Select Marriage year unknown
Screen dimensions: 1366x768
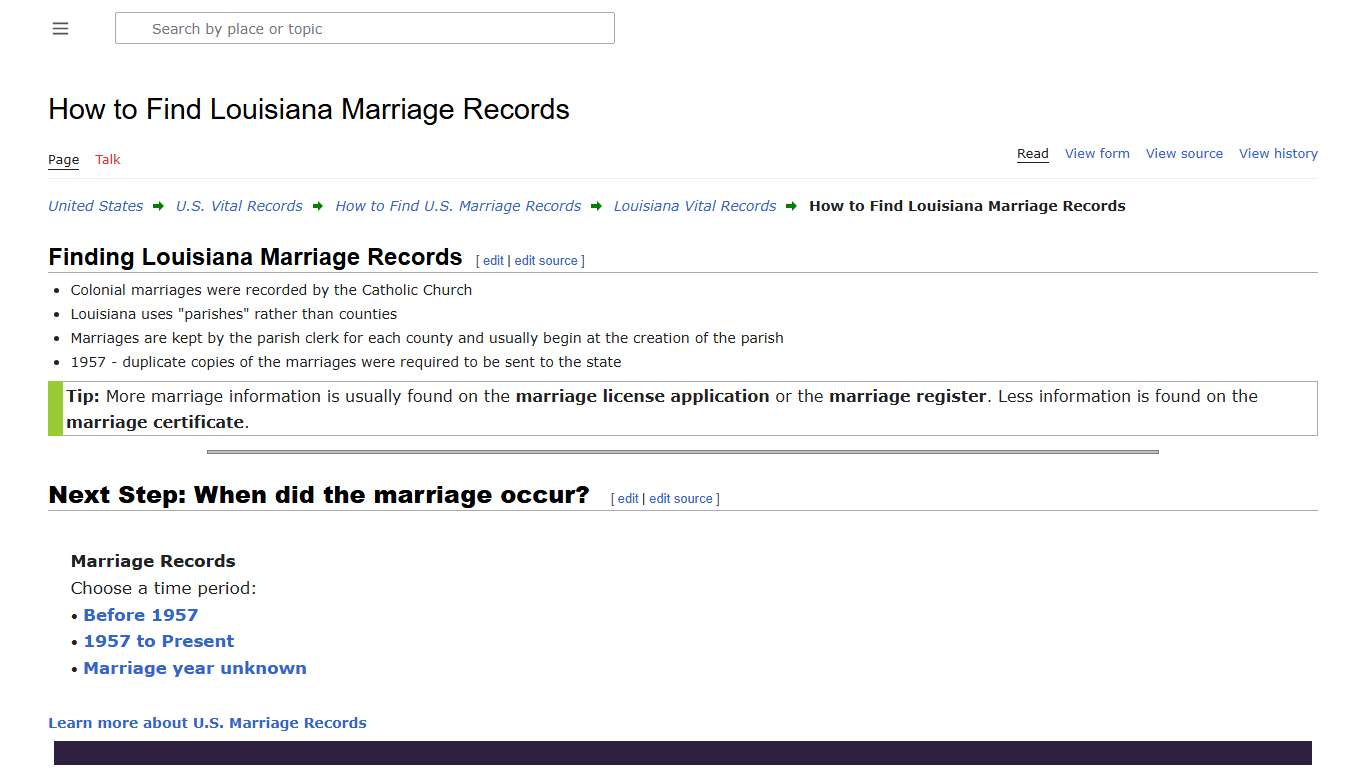point(194,668)
